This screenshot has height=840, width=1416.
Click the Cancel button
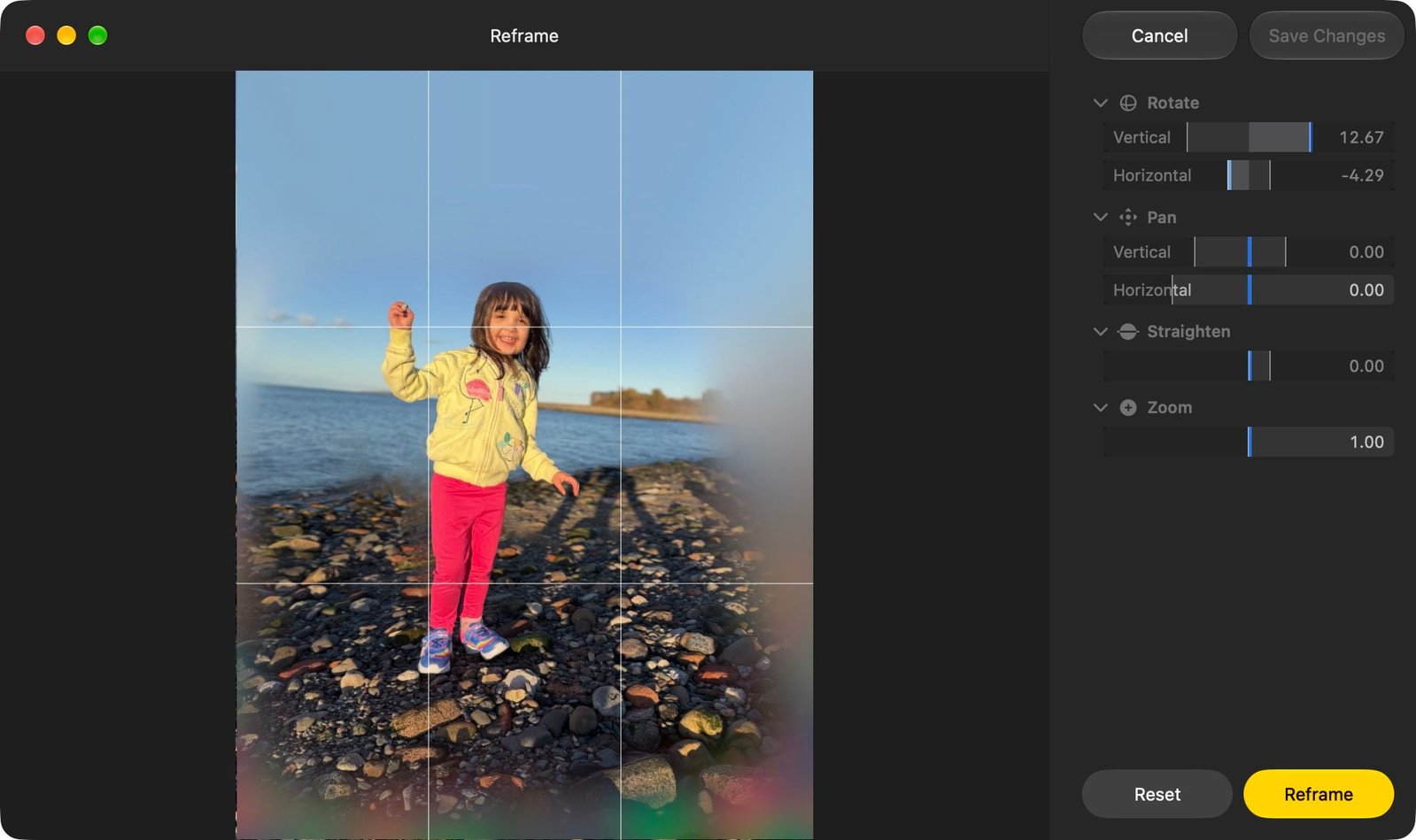1159,35
